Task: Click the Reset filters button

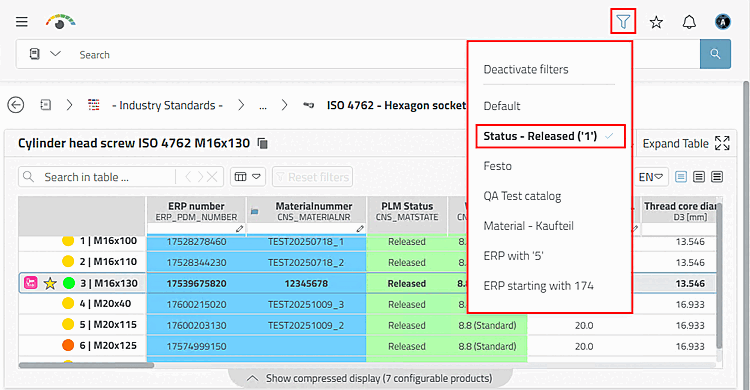Action: [x=312, y=177]
